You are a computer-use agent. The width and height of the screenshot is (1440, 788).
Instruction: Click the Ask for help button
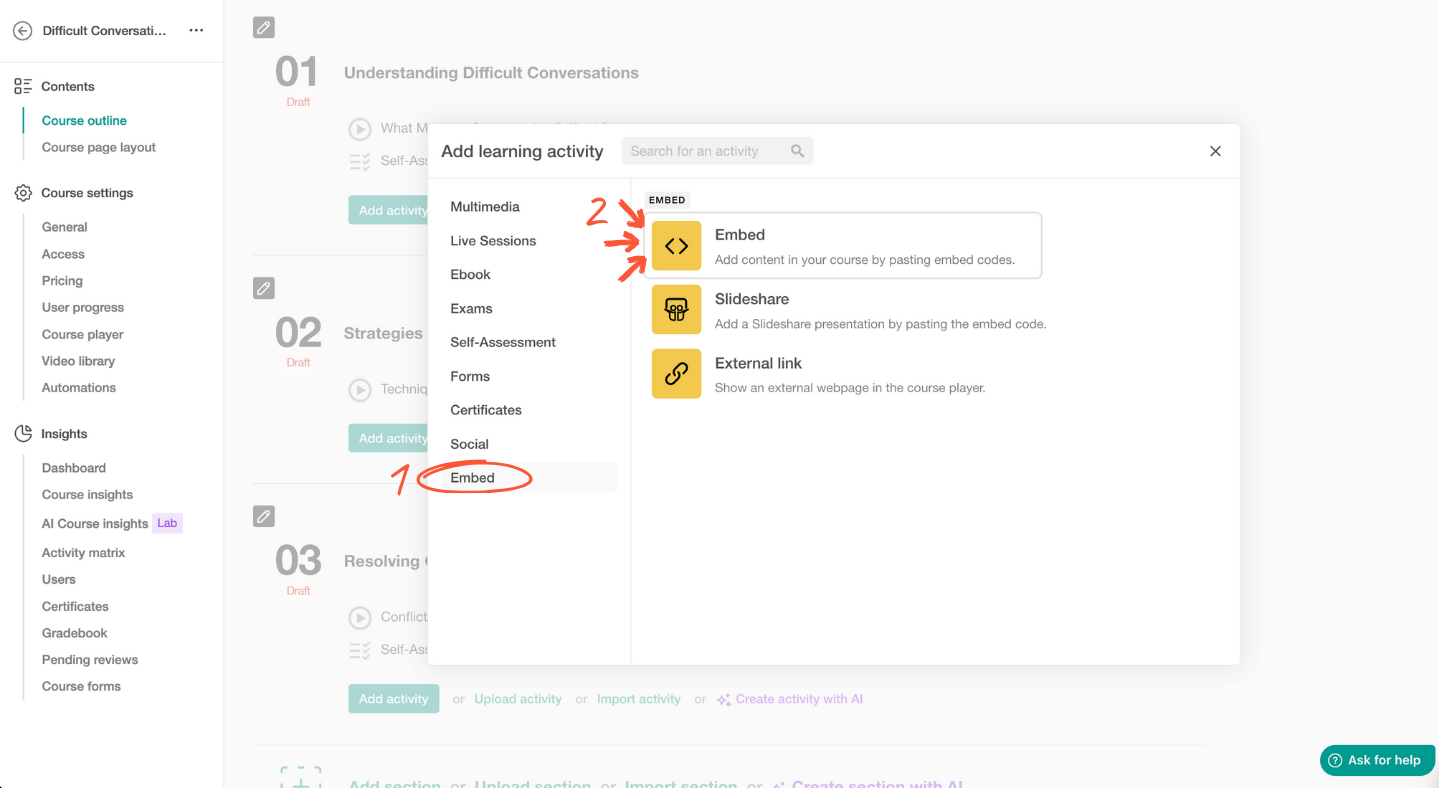[1377, 760]
